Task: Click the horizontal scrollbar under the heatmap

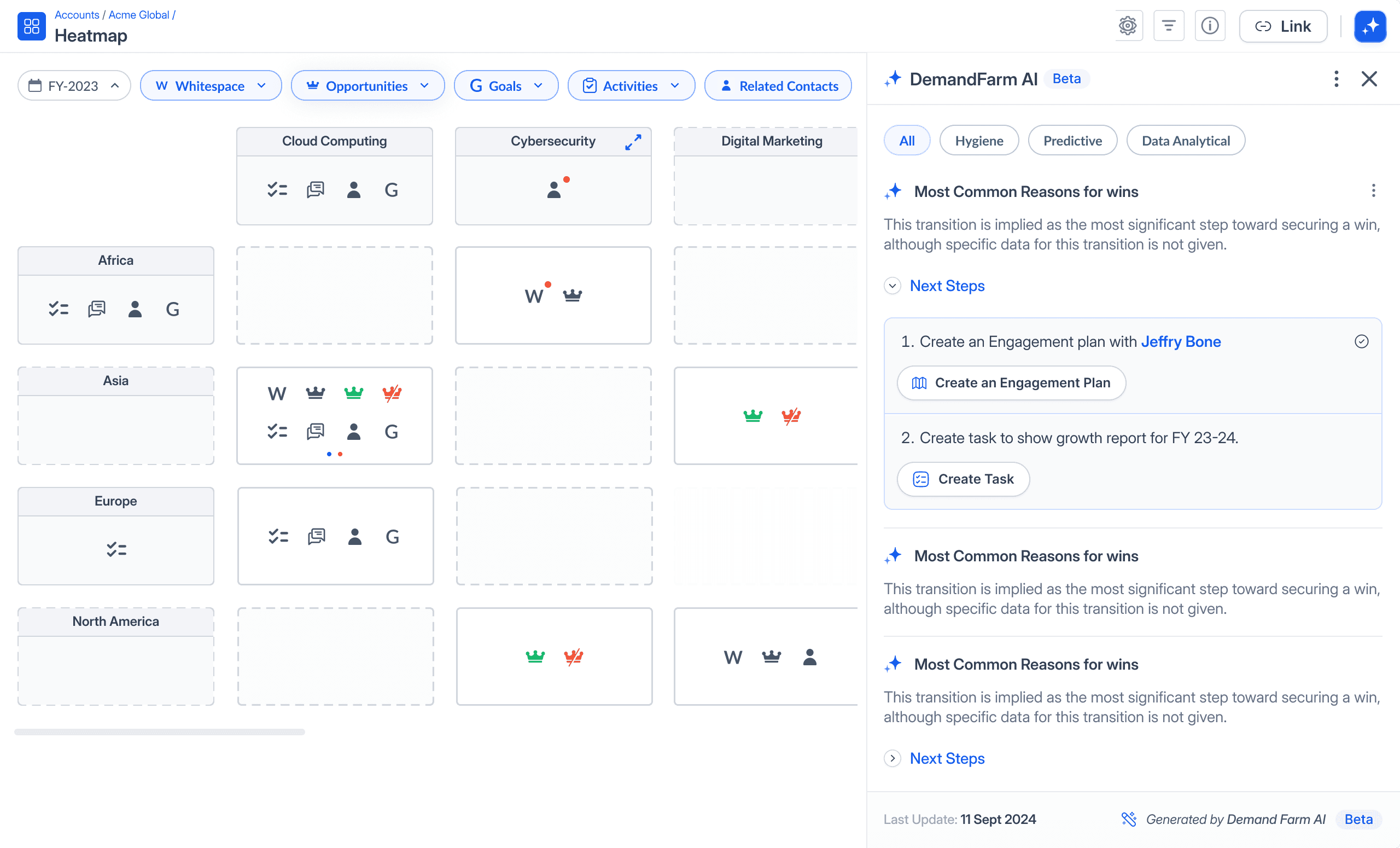Action: coord(160,731)
